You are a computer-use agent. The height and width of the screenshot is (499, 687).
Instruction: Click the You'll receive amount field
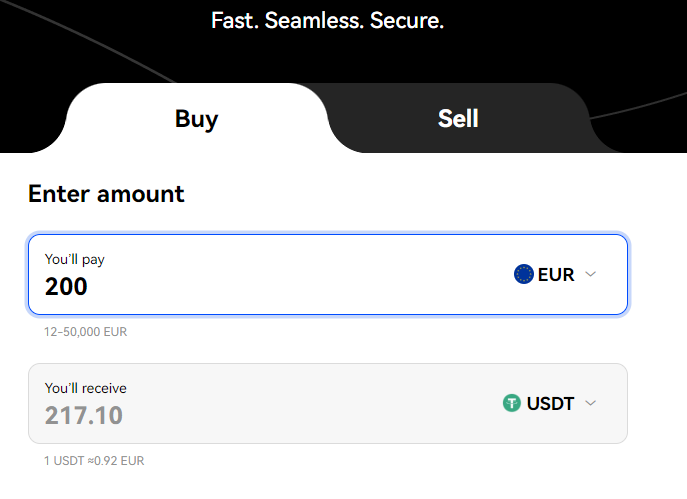tap(328, 403)
